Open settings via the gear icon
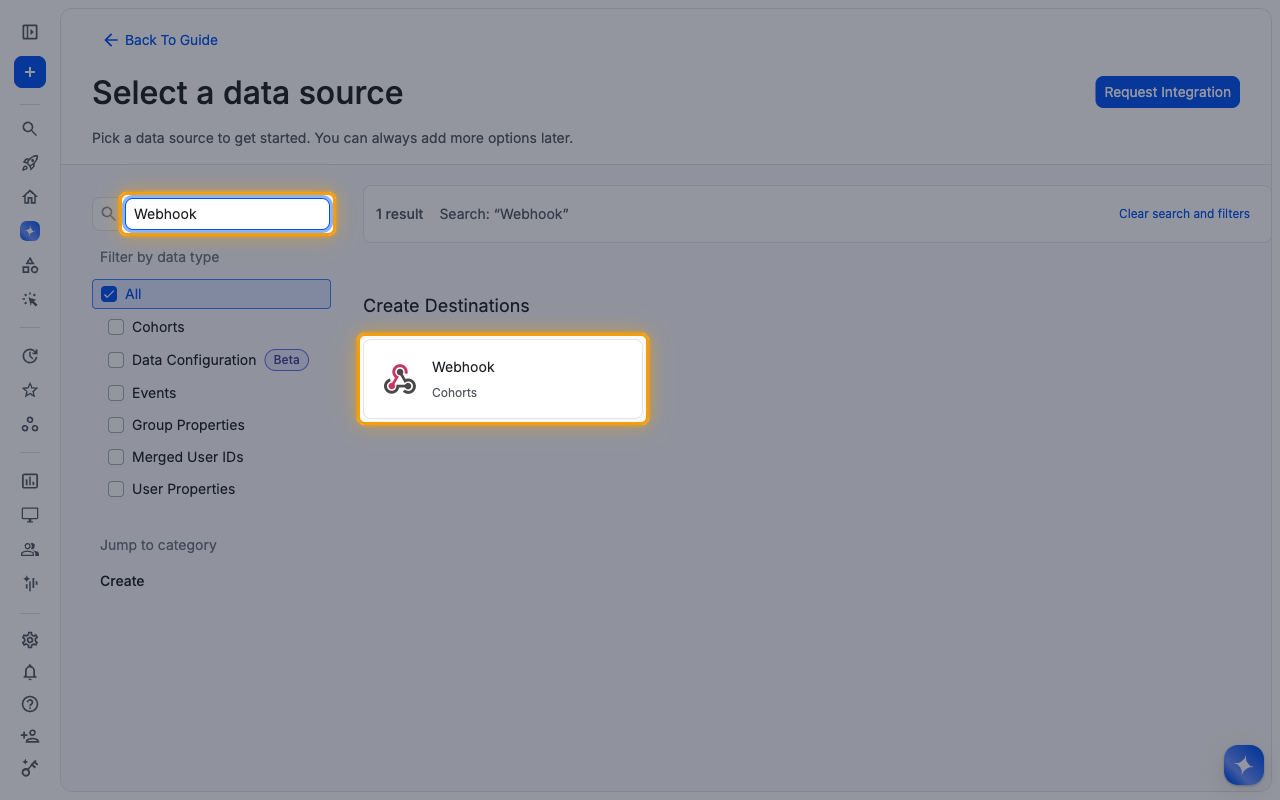1280x800 pixels. point(30,640)
